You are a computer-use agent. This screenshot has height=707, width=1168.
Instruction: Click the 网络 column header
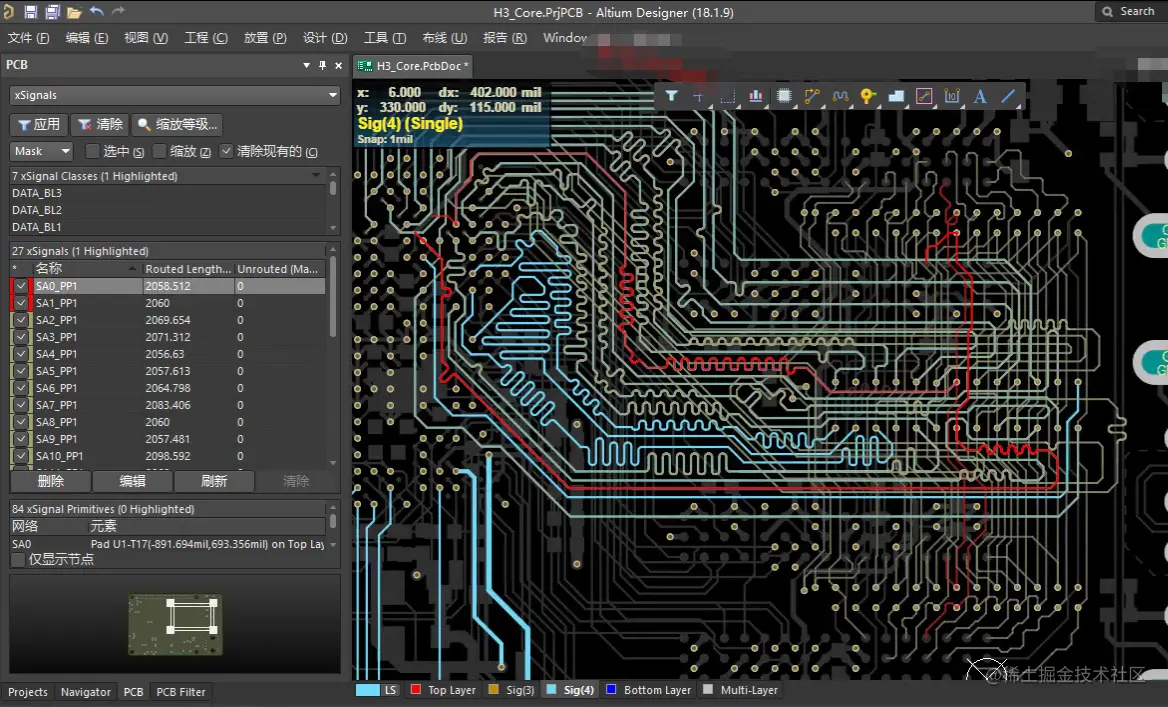pos(49,526)
